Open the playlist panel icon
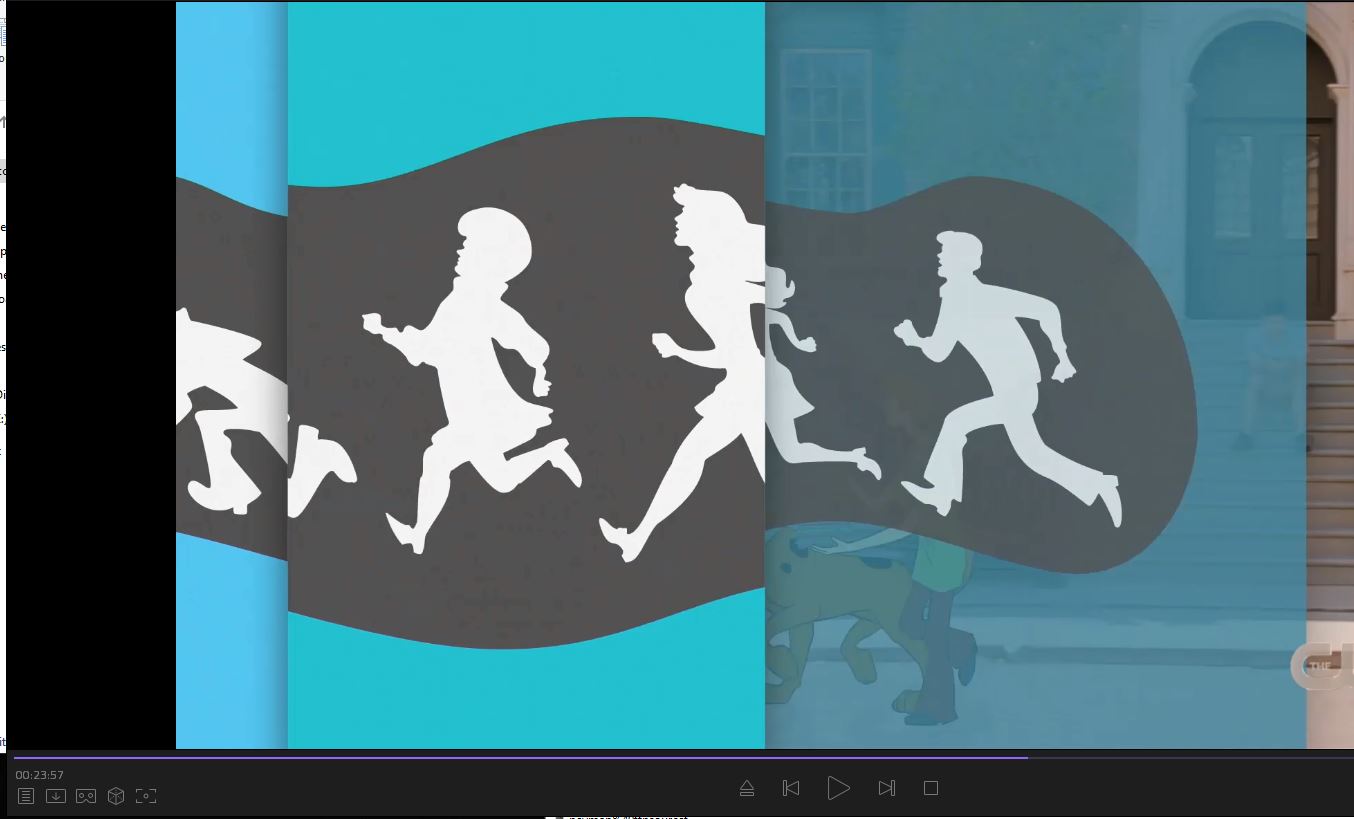This screenshot has height=819, width=1354. [x=26, y=796]
